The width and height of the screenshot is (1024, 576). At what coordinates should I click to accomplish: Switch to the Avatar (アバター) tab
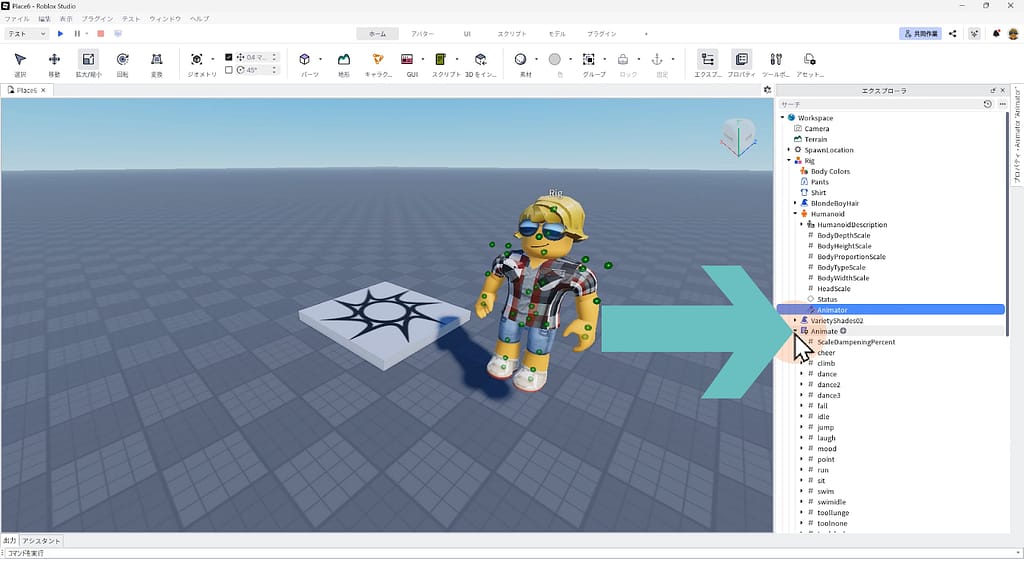pos(422,34)
